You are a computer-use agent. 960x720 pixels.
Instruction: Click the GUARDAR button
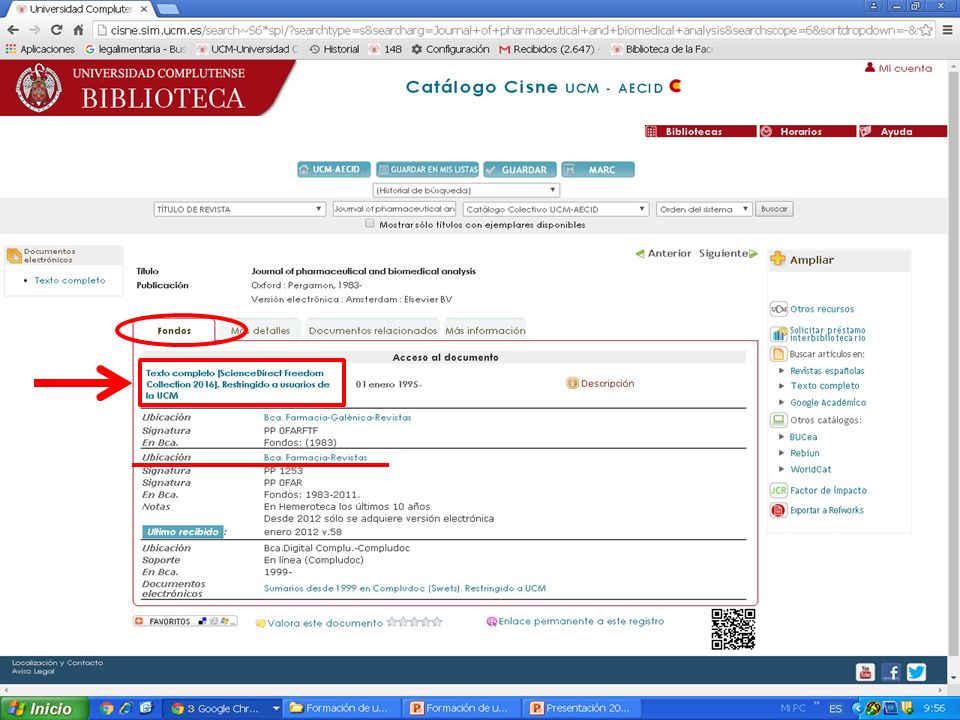[x=520, y=170]
